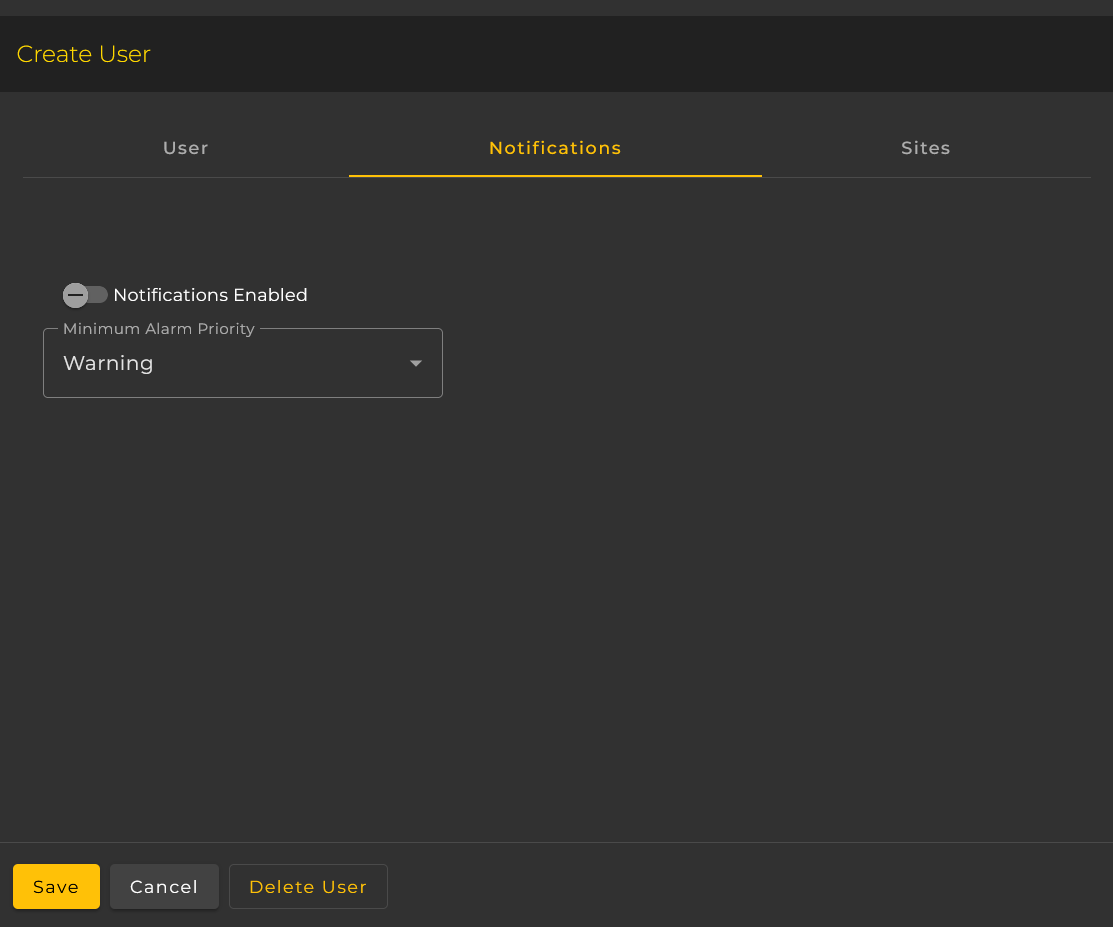Open the Sites tab
Viewport: 1113px width, 927px height.
point(925,148)
